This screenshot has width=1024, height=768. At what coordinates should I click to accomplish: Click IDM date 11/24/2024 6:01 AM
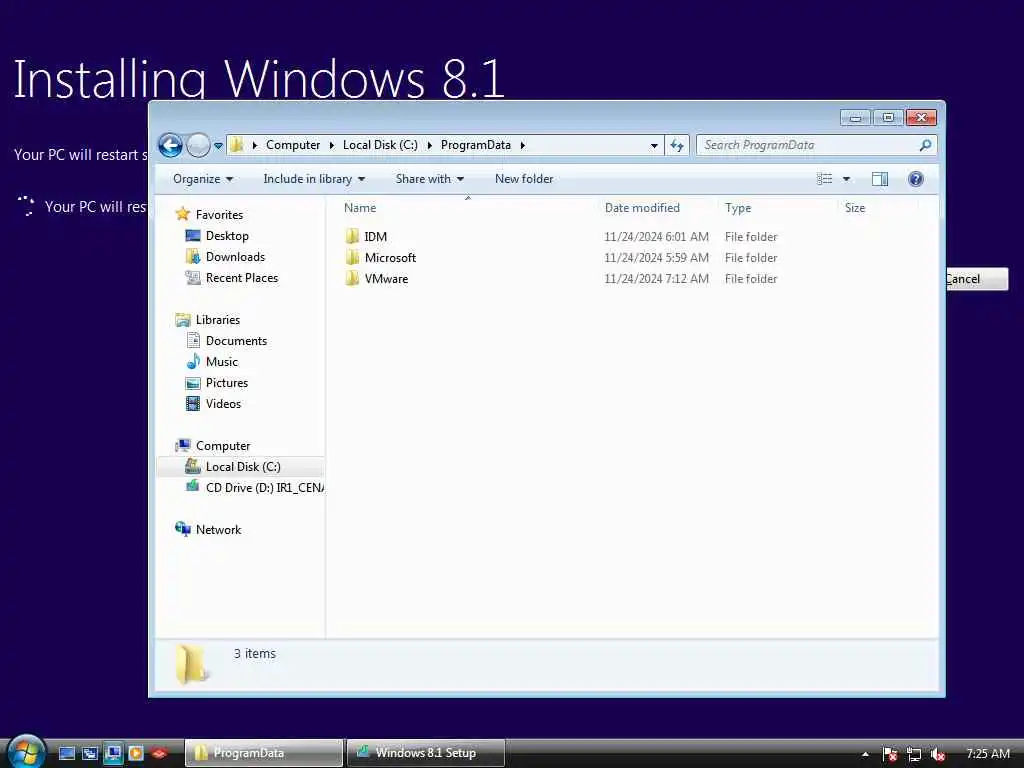(x=656, y=236)
